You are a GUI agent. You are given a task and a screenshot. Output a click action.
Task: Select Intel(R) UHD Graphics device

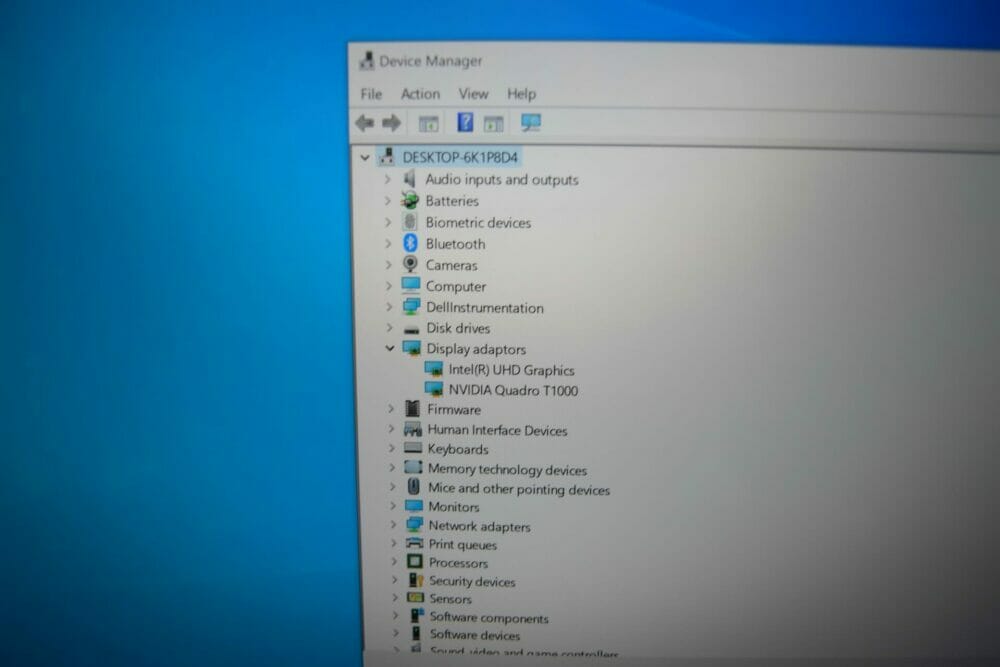click(511, 370)
